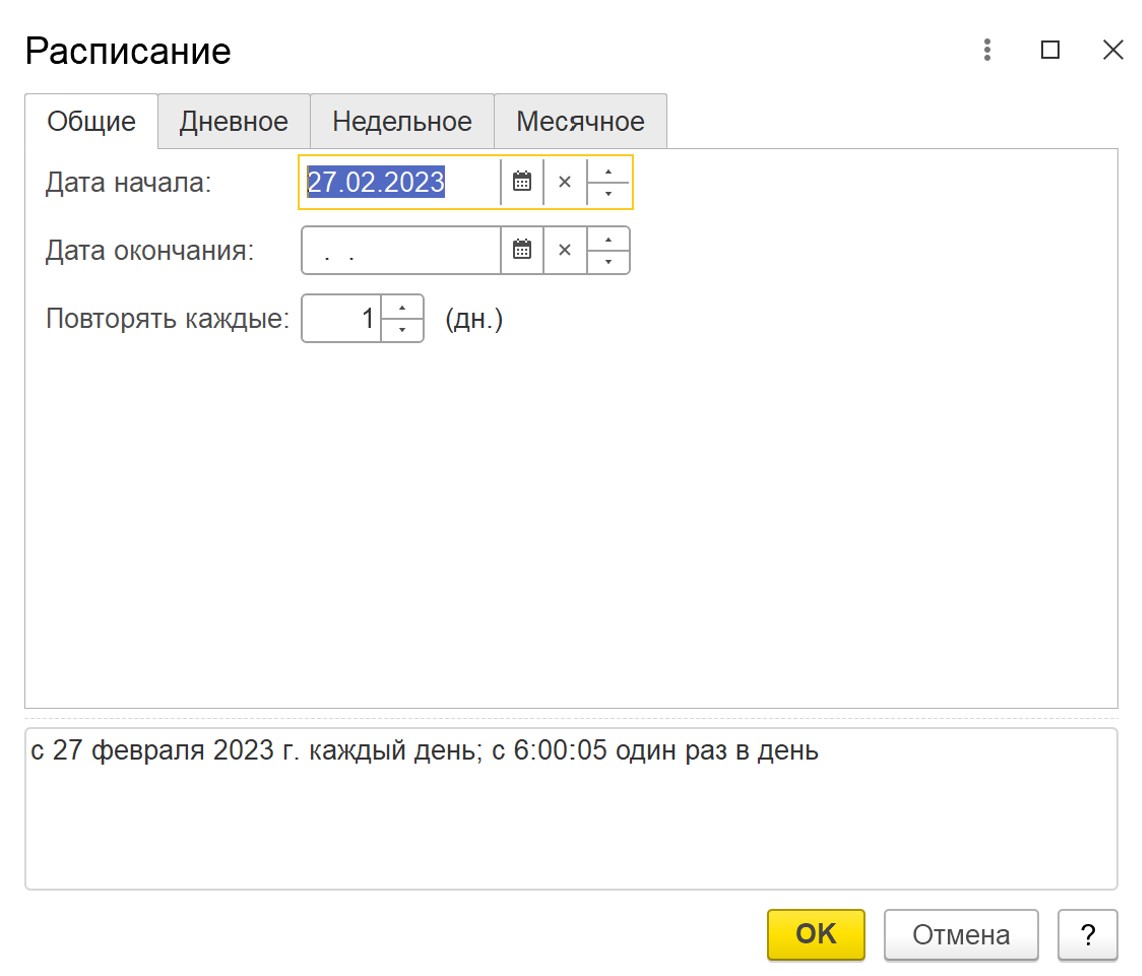This screenshot has height=976, width=1142.
Task: Clear the Дата начала date with × icon
Action: tap(565, 182)
